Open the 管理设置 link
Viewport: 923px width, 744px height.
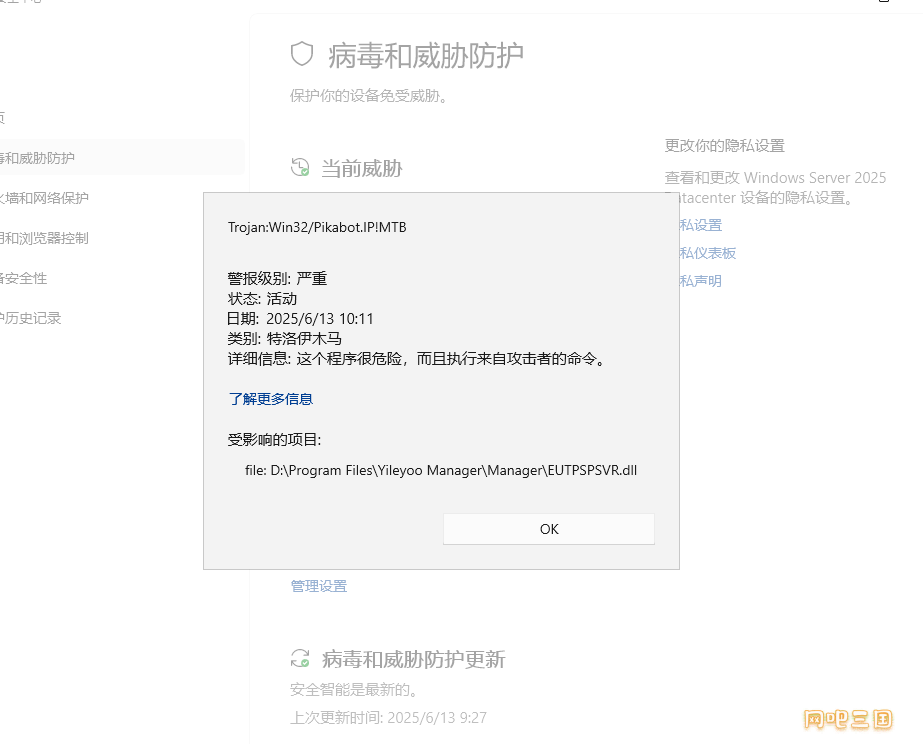point(318,586)
